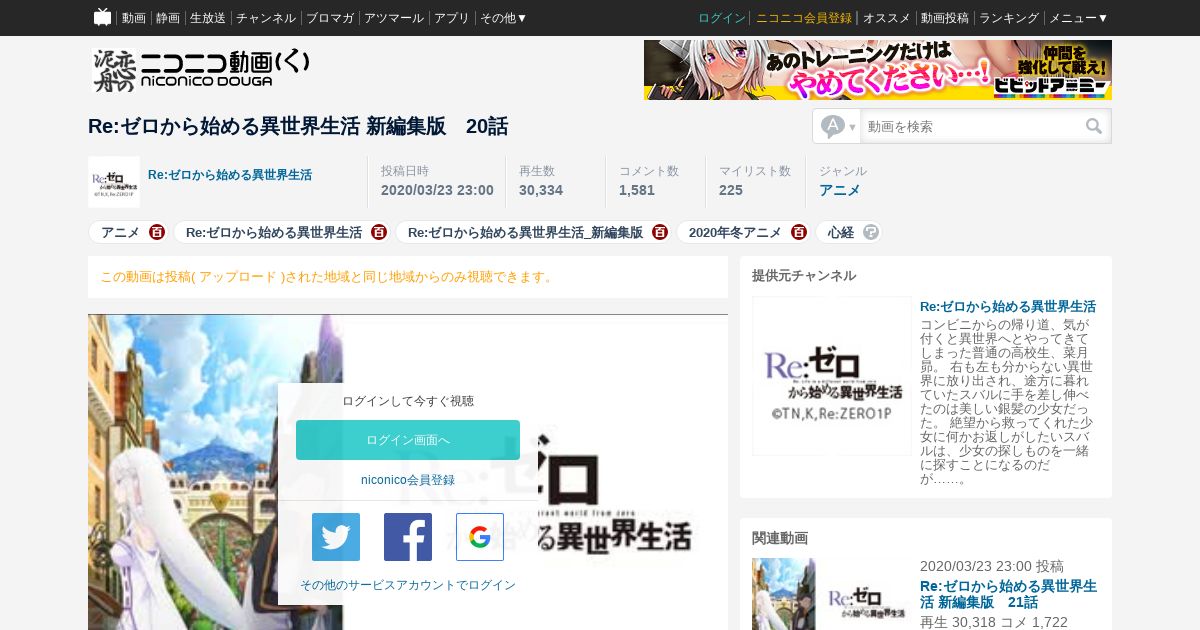The image size is (1200, 630).
Task: Click the question icon next to 心経 tag
Action: coord(871,232)
